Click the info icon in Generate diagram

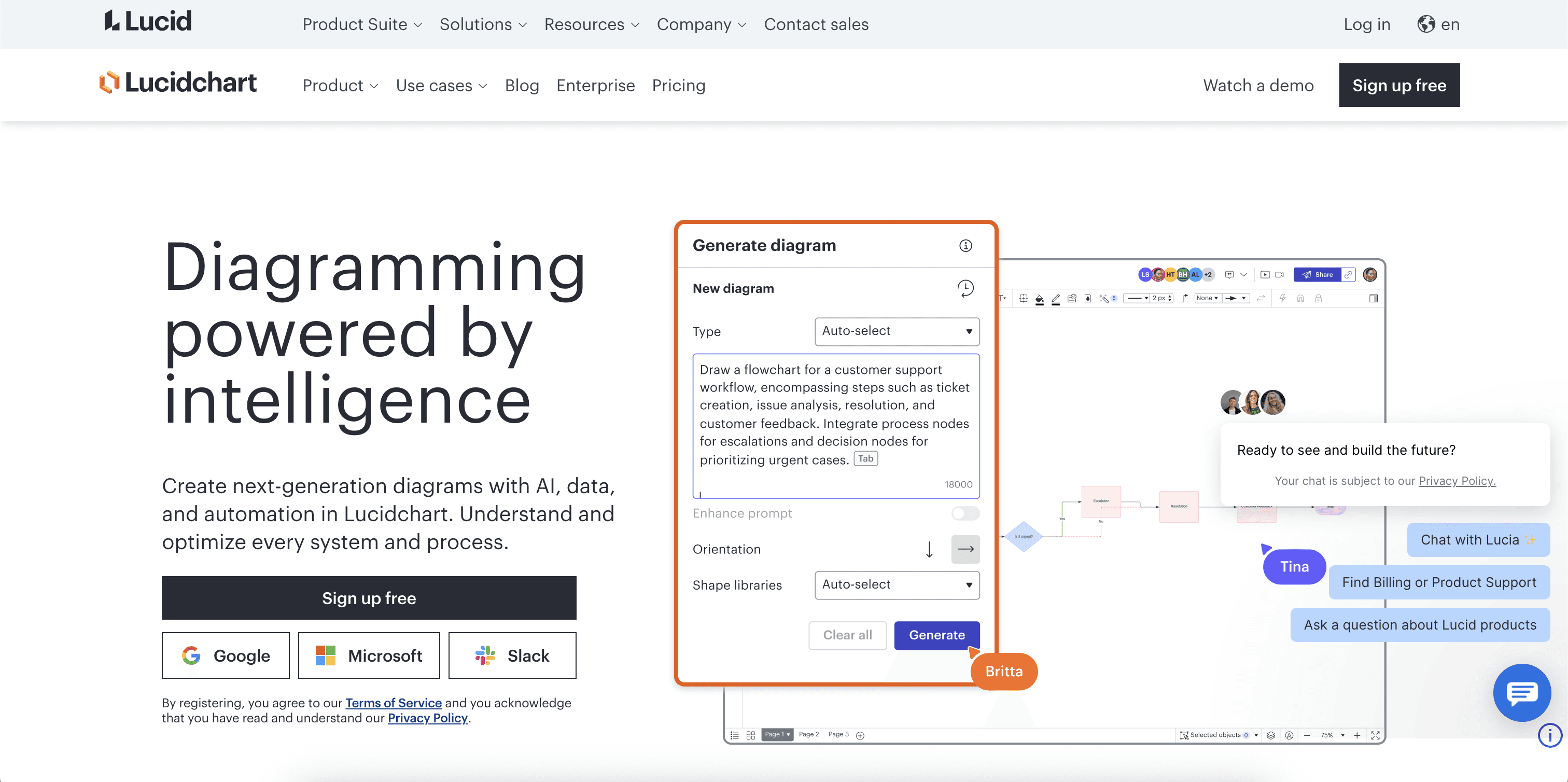pos(965,245)
